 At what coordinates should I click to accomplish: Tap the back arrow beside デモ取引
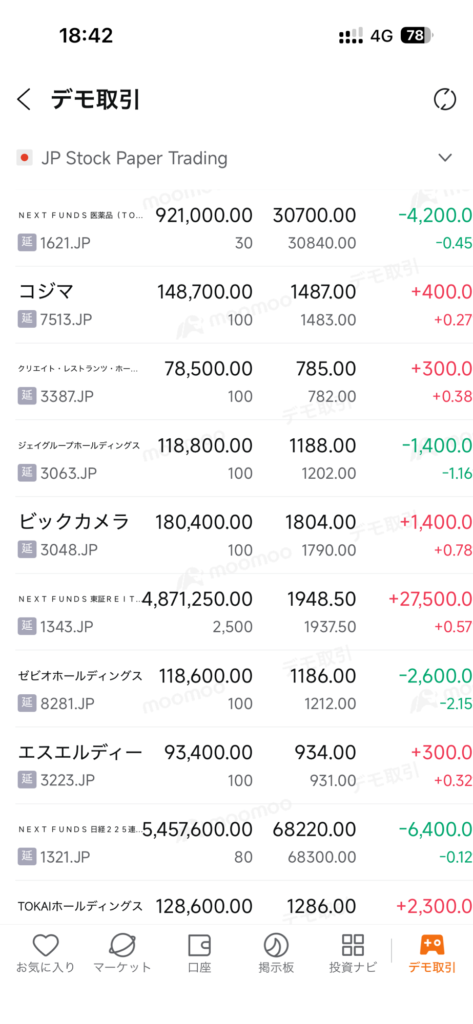click(24, 100)
